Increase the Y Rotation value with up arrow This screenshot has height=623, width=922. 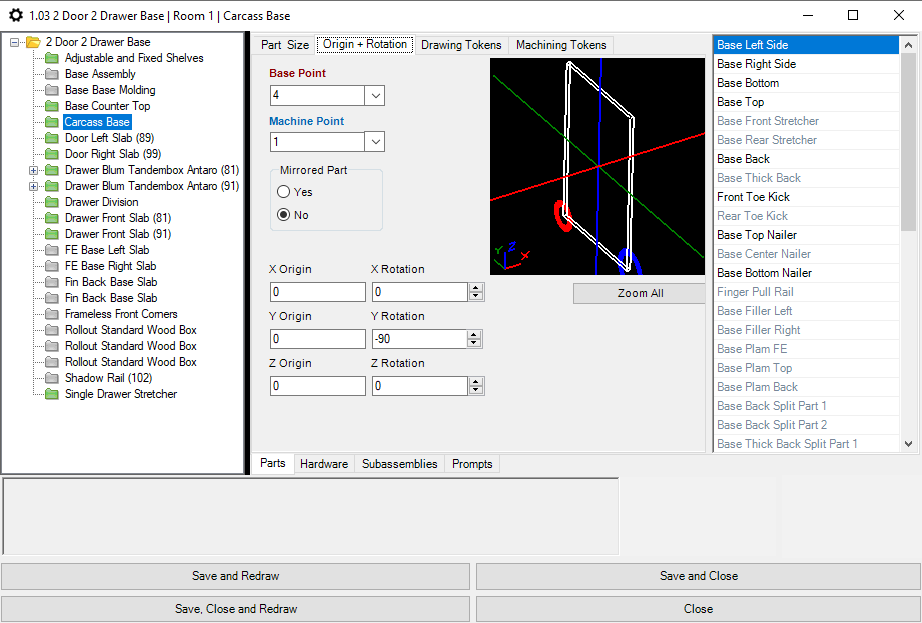[x=476, y=335]
